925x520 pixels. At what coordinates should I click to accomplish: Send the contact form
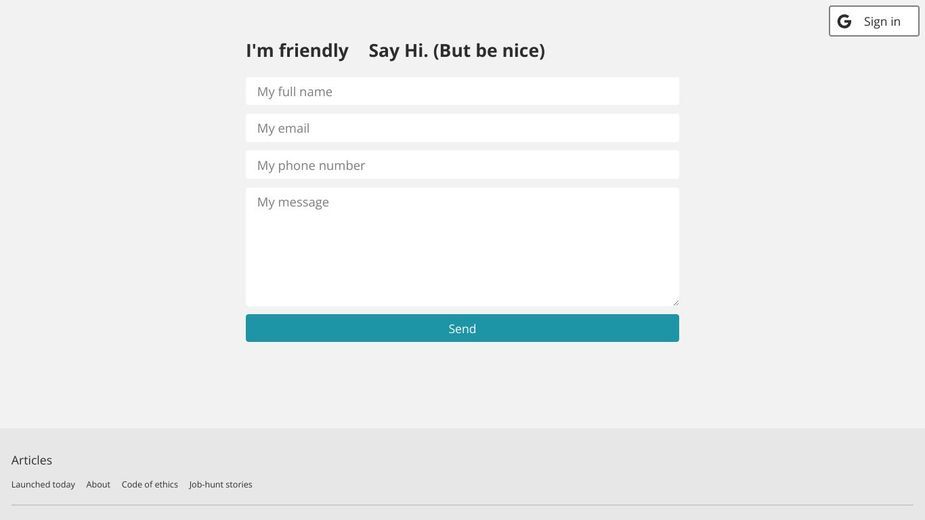(462, 328)
